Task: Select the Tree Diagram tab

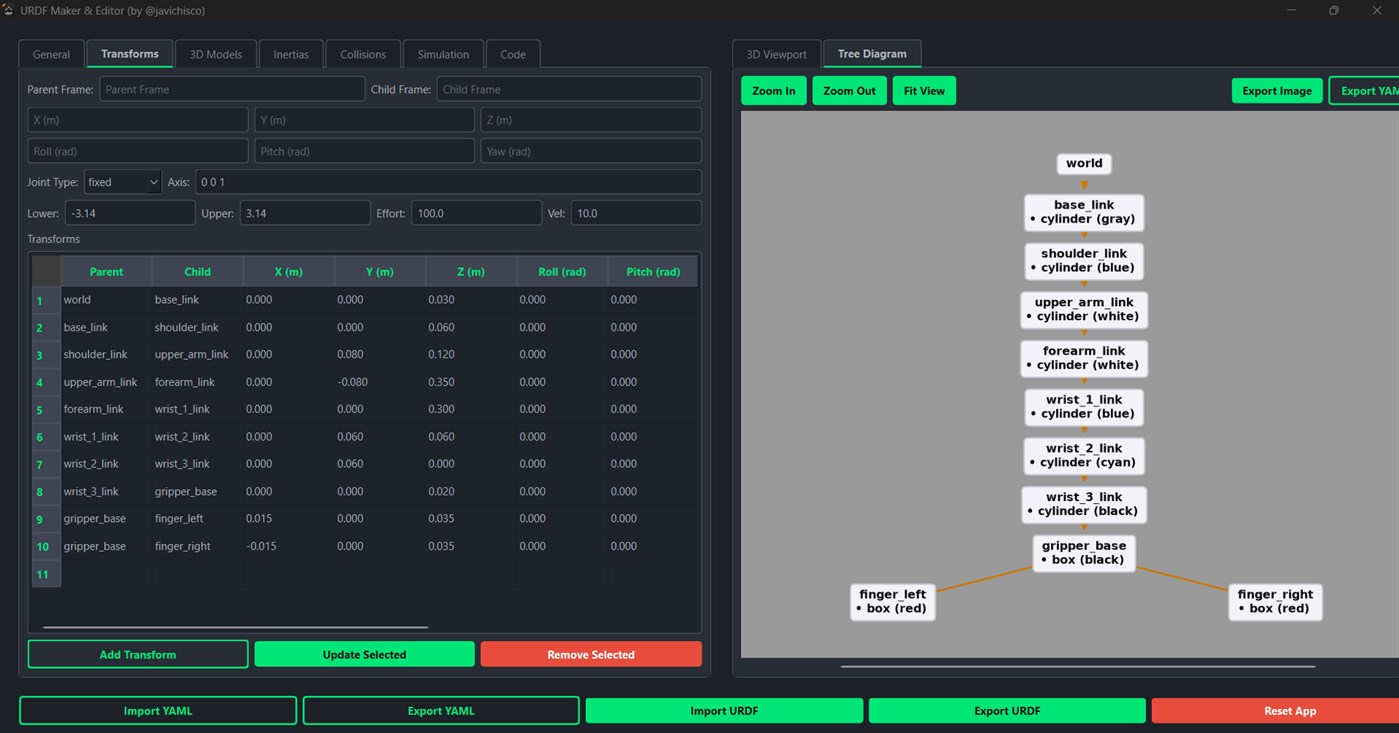Action: pos(872,54)
